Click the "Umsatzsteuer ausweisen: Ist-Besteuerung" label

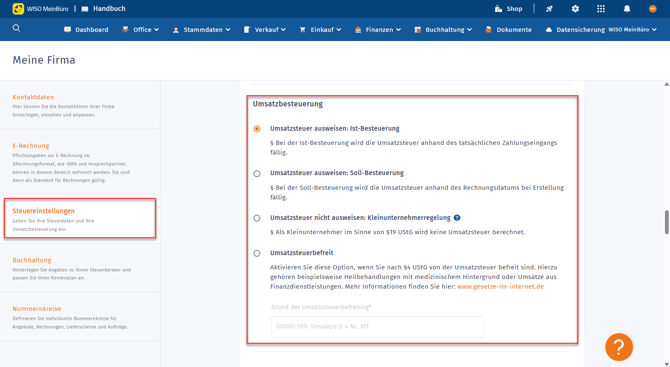335,129
